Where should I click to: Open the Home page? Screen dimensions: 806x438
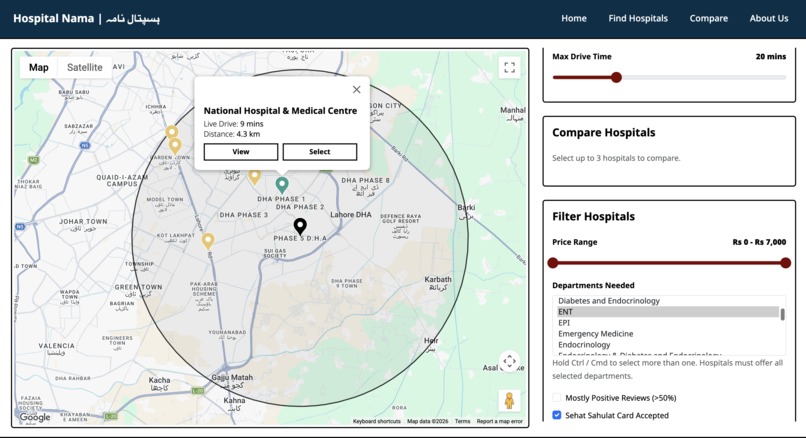(x=574, y=19)
